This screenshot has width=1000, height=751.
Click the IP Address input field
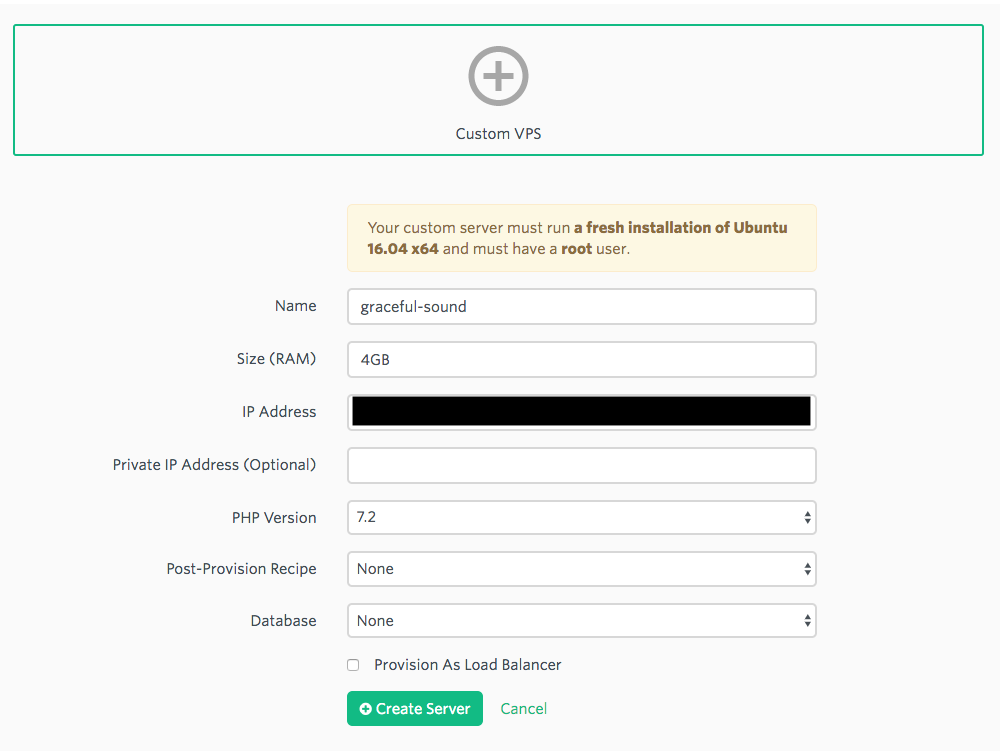[582, 412]
